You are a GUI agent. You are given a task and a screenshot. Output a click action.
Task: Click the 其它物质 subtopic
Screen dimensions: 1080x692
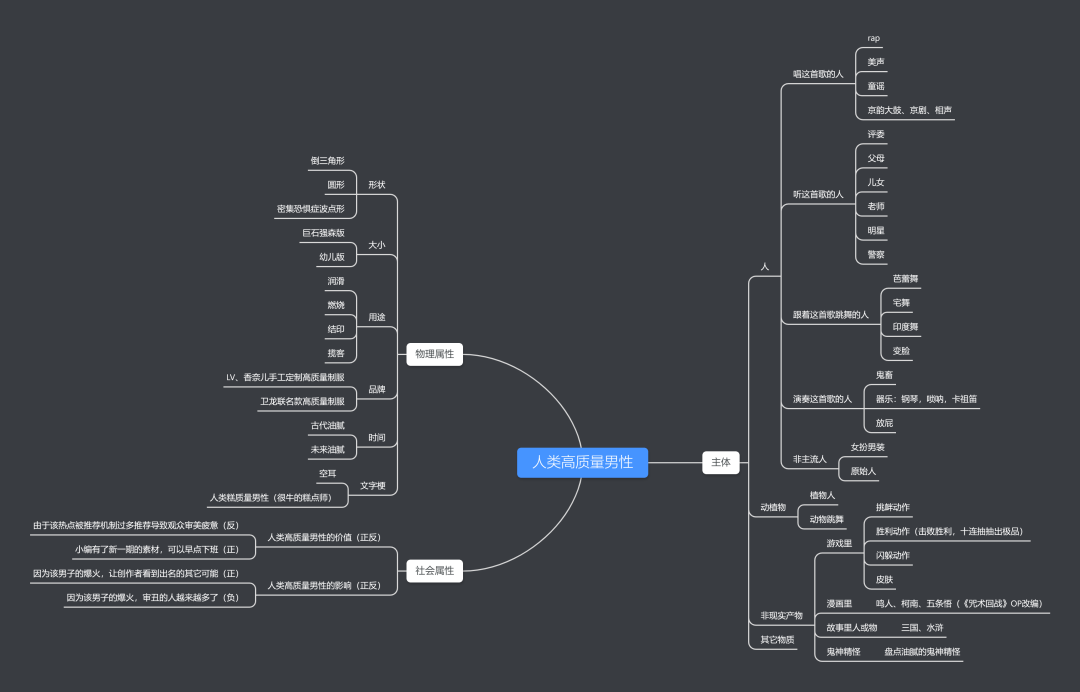tap(777, 640)
